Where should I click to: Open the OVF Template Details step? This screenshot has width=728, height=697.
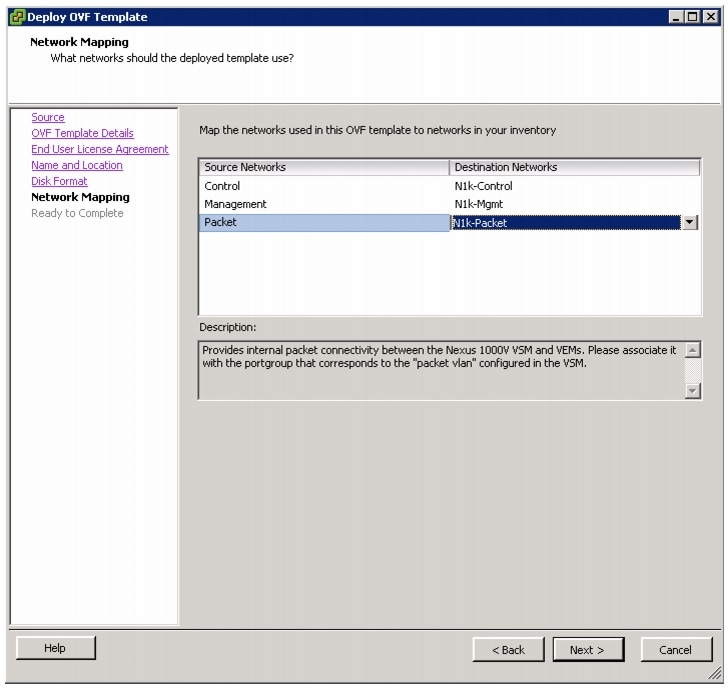pyautogui.click(x=82, y=133)
